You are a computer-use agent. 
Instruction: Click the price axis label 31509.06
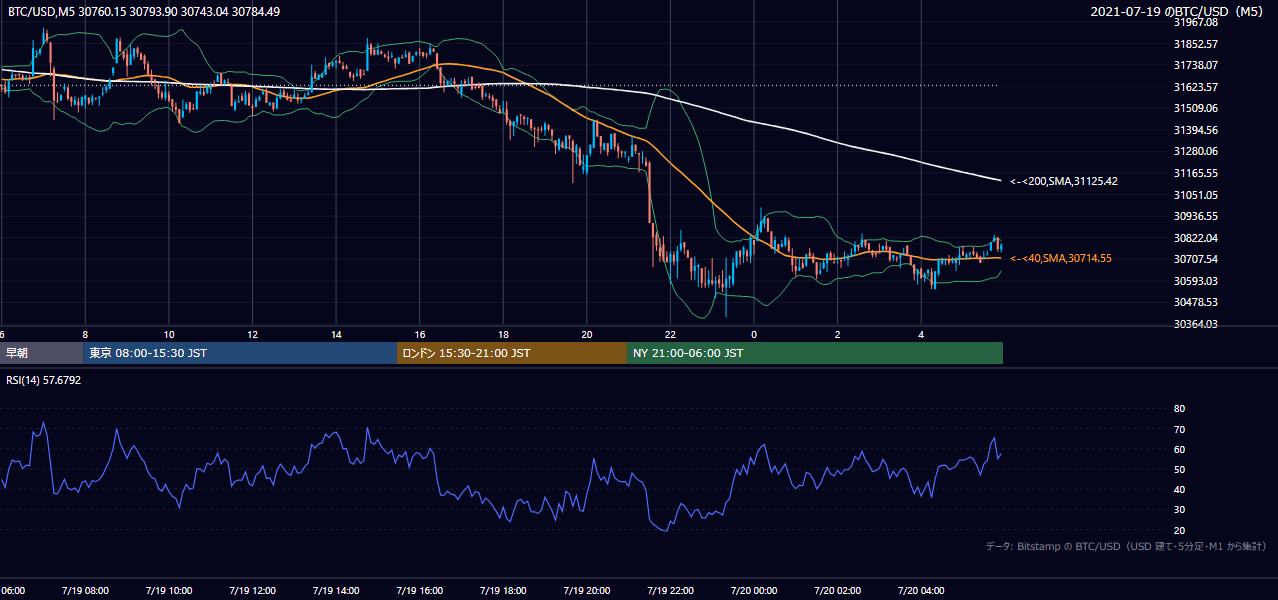pos(1197,108)
